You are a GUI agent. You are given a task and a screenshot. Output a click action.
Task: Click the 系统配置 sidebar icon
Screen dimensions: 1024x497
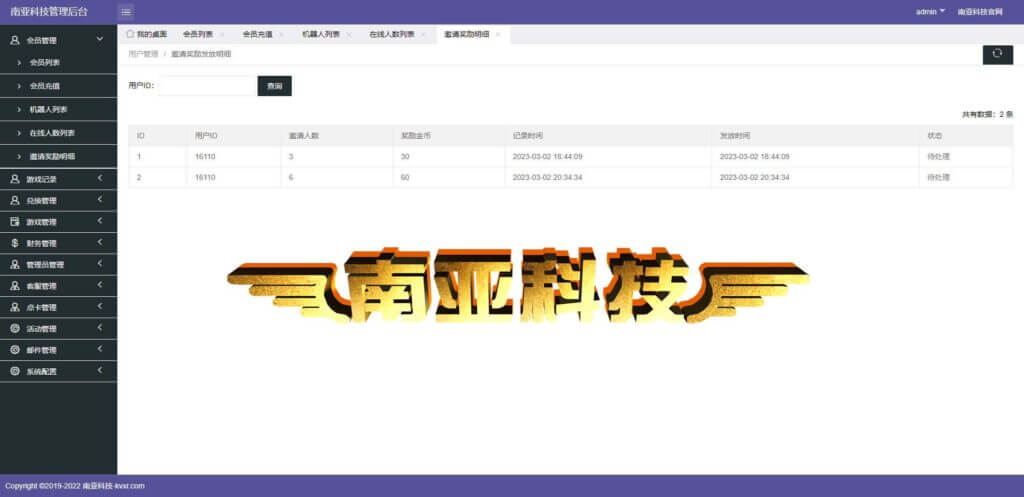point(14,371)
